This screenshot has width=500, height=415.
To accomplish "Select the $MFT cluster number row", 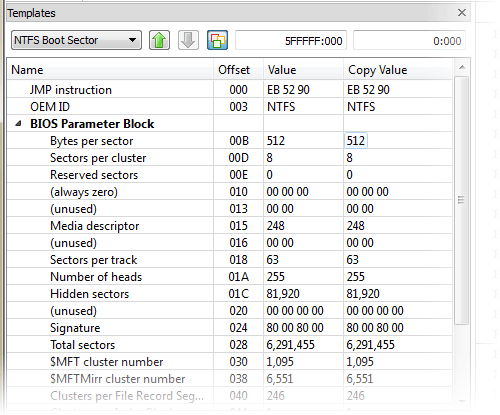I will pyautogui.click(x=230, y=362).
